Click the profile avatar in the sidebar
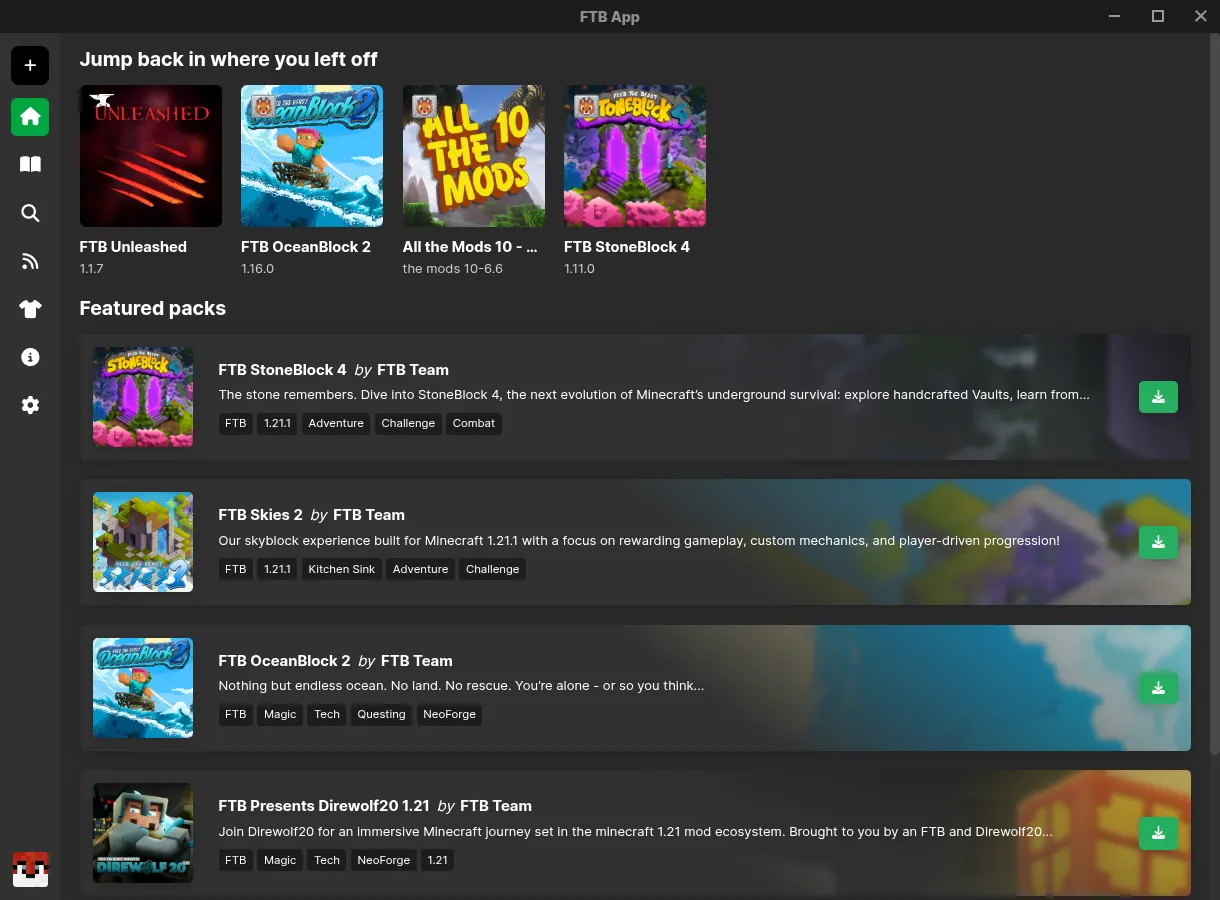The width and height of the screenshot is (1220, 900). (30, 869)
